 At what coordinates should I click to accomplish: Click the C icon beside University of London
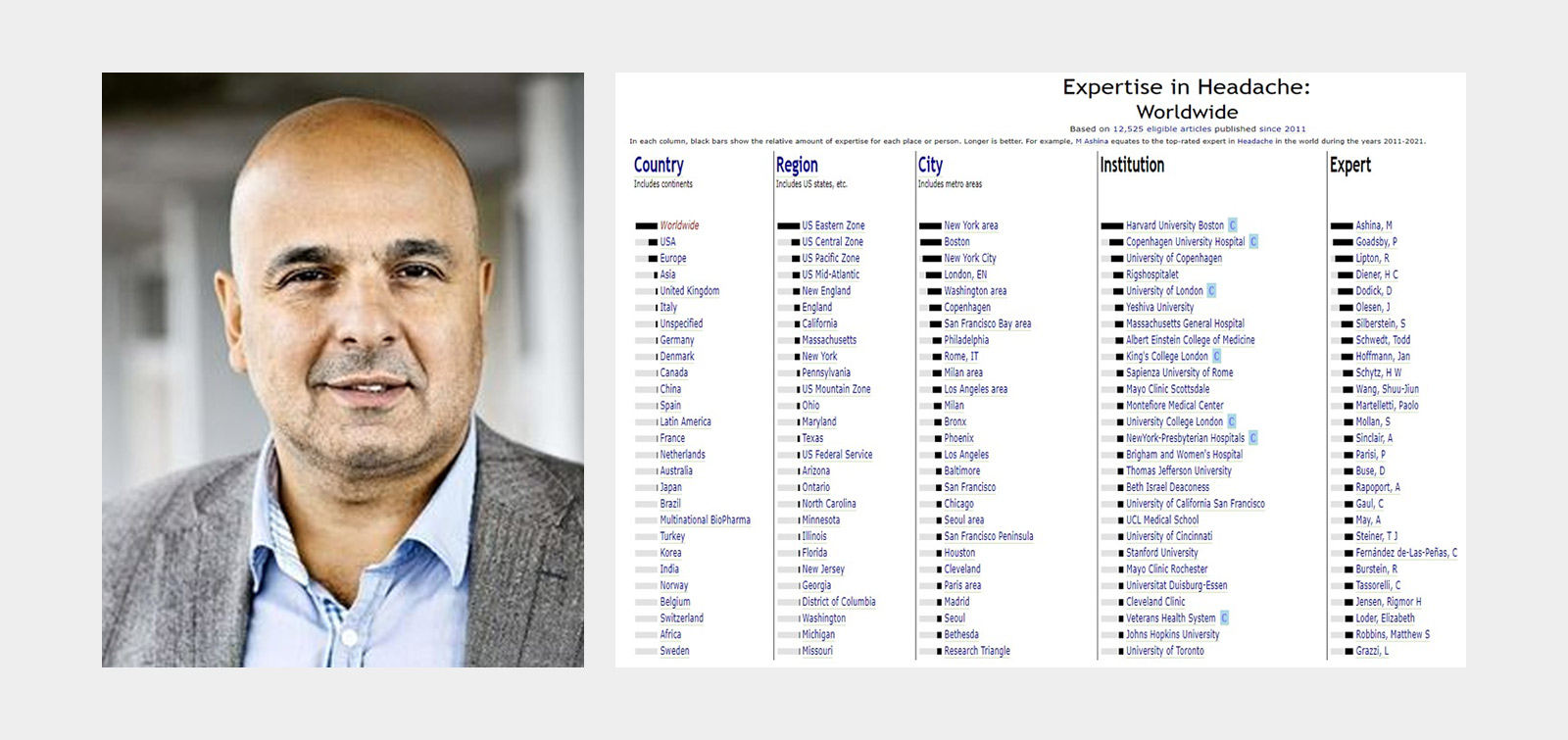pos(1211,291)
